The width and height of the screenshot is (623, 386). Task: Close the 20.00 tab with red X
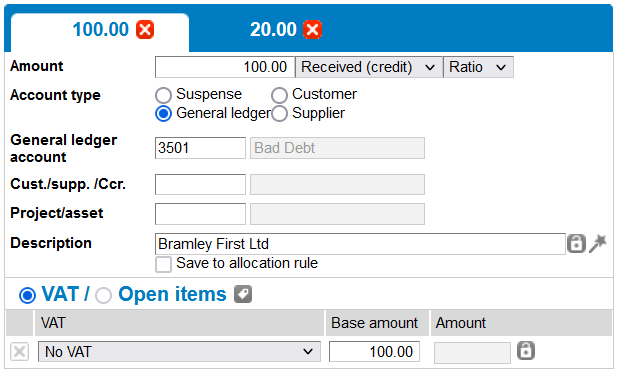(313, 30)
